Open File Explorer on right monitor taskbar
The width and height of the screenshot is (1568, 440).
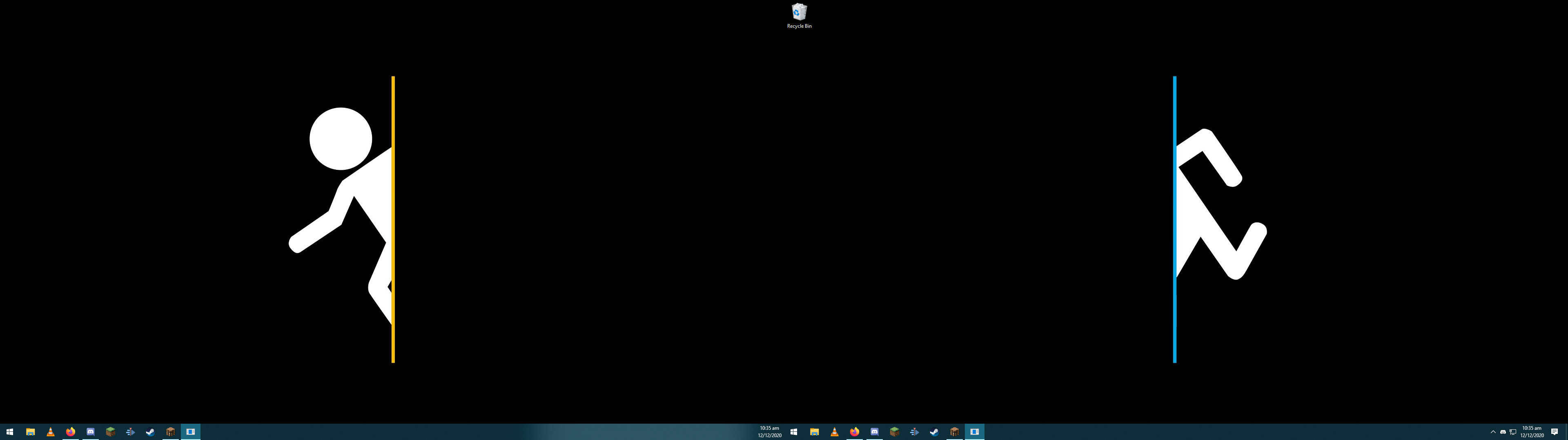click(x=814, y=432)
